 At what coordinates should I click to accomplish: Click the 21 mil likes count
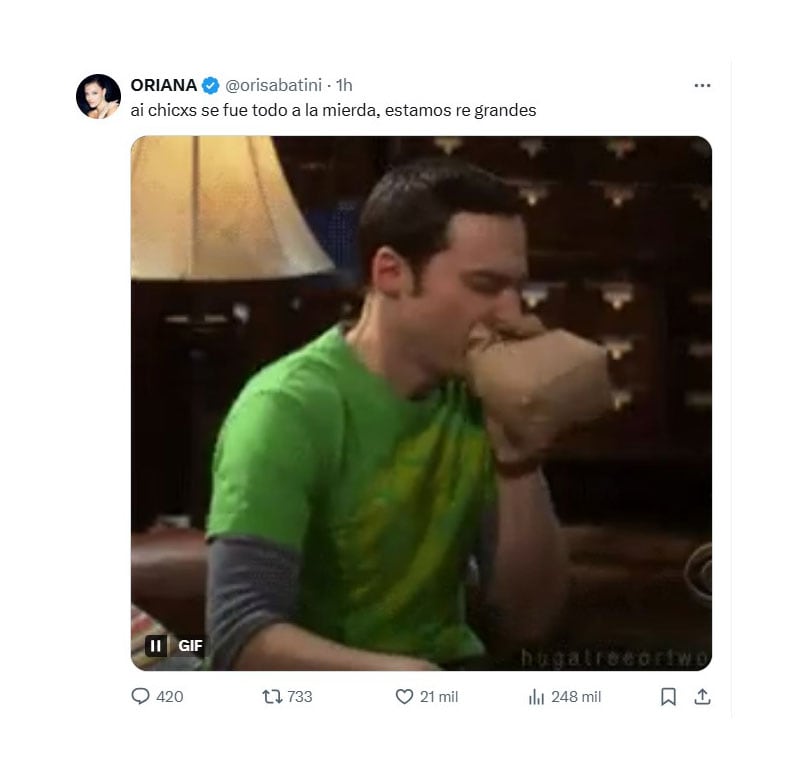(439, 697)
